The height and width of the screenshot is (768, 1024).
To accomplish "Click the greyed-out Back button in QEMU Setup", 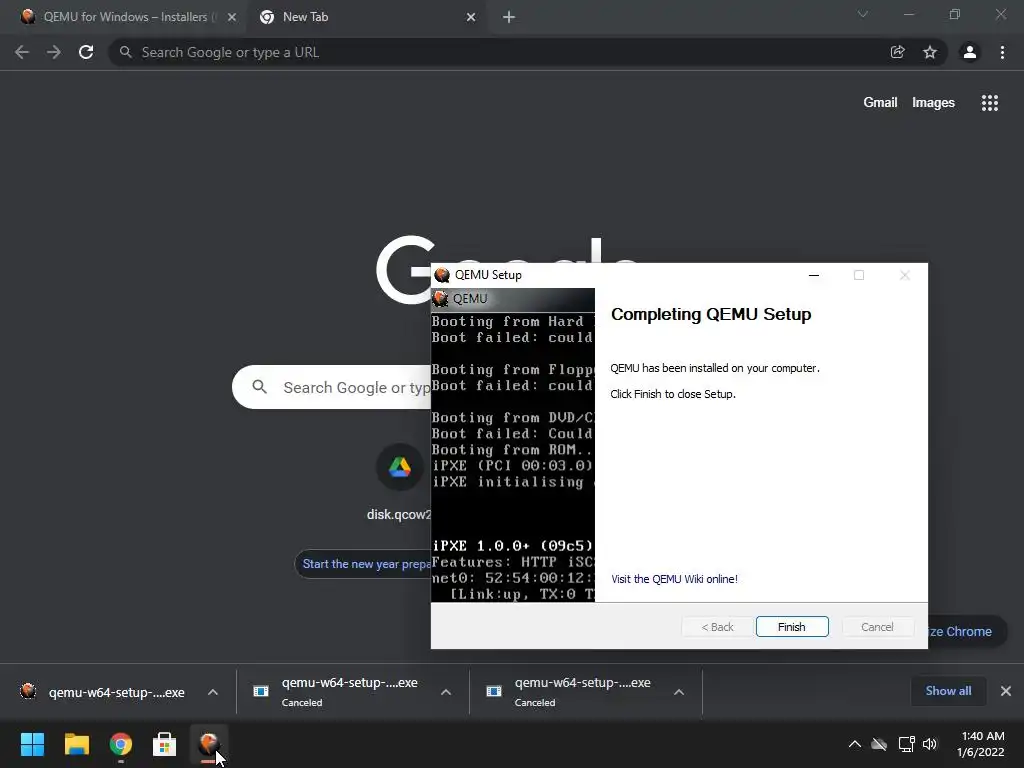I will click(x=717, y=627).
